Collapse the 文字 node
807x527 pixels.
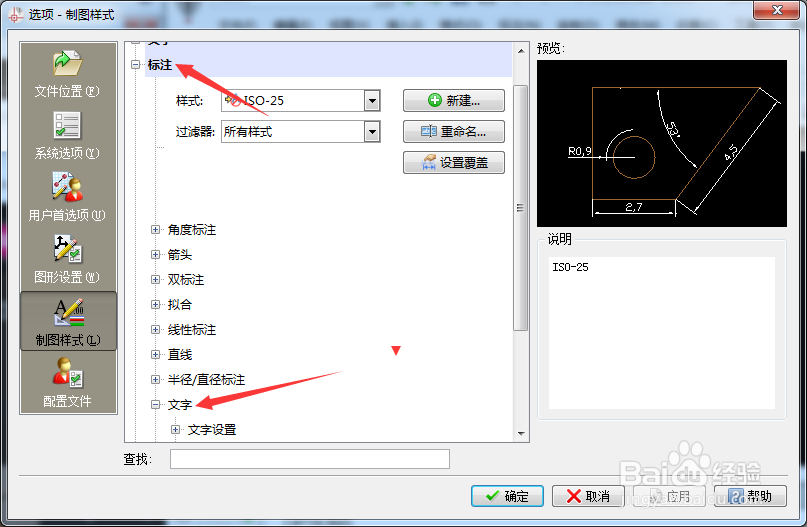155,405
